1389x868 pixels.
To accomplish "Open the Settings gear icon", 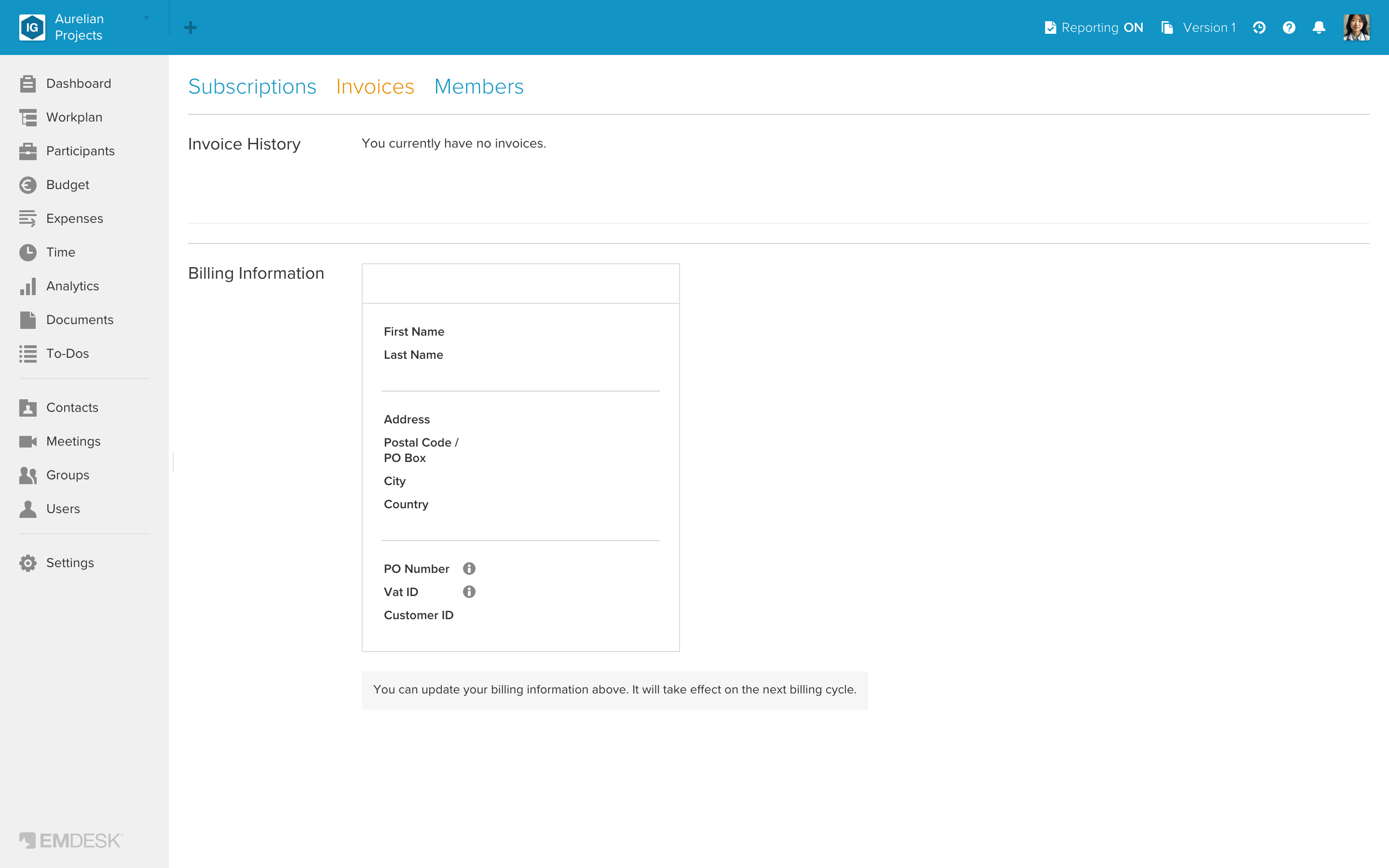I will [27, 563].
